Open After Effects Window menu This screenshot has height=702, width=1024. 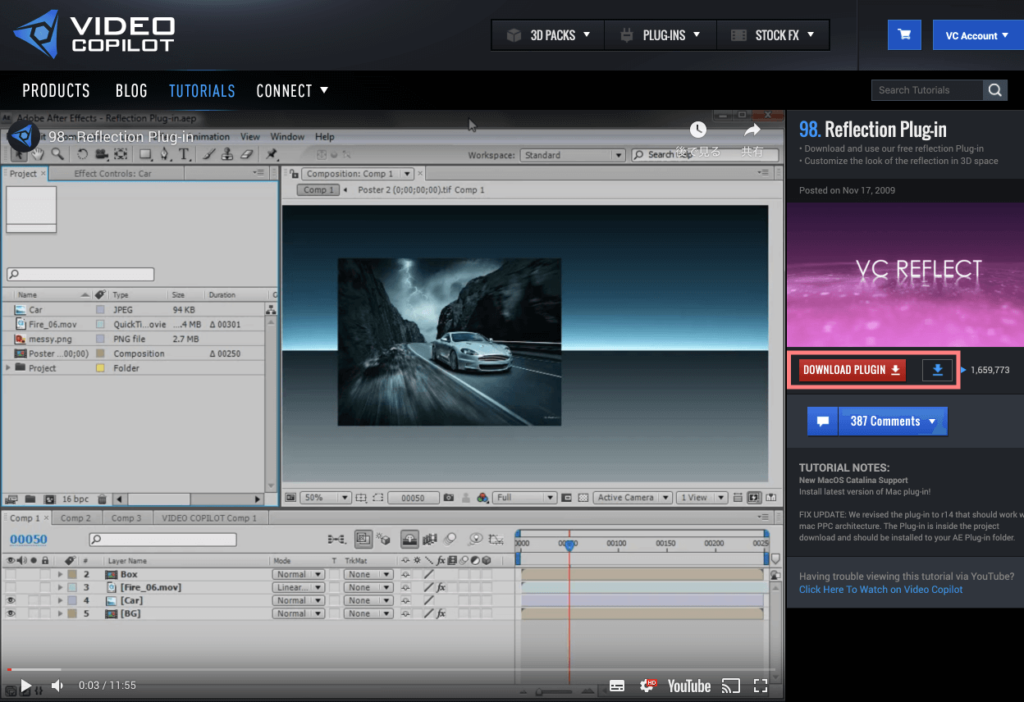pos(287,136)
